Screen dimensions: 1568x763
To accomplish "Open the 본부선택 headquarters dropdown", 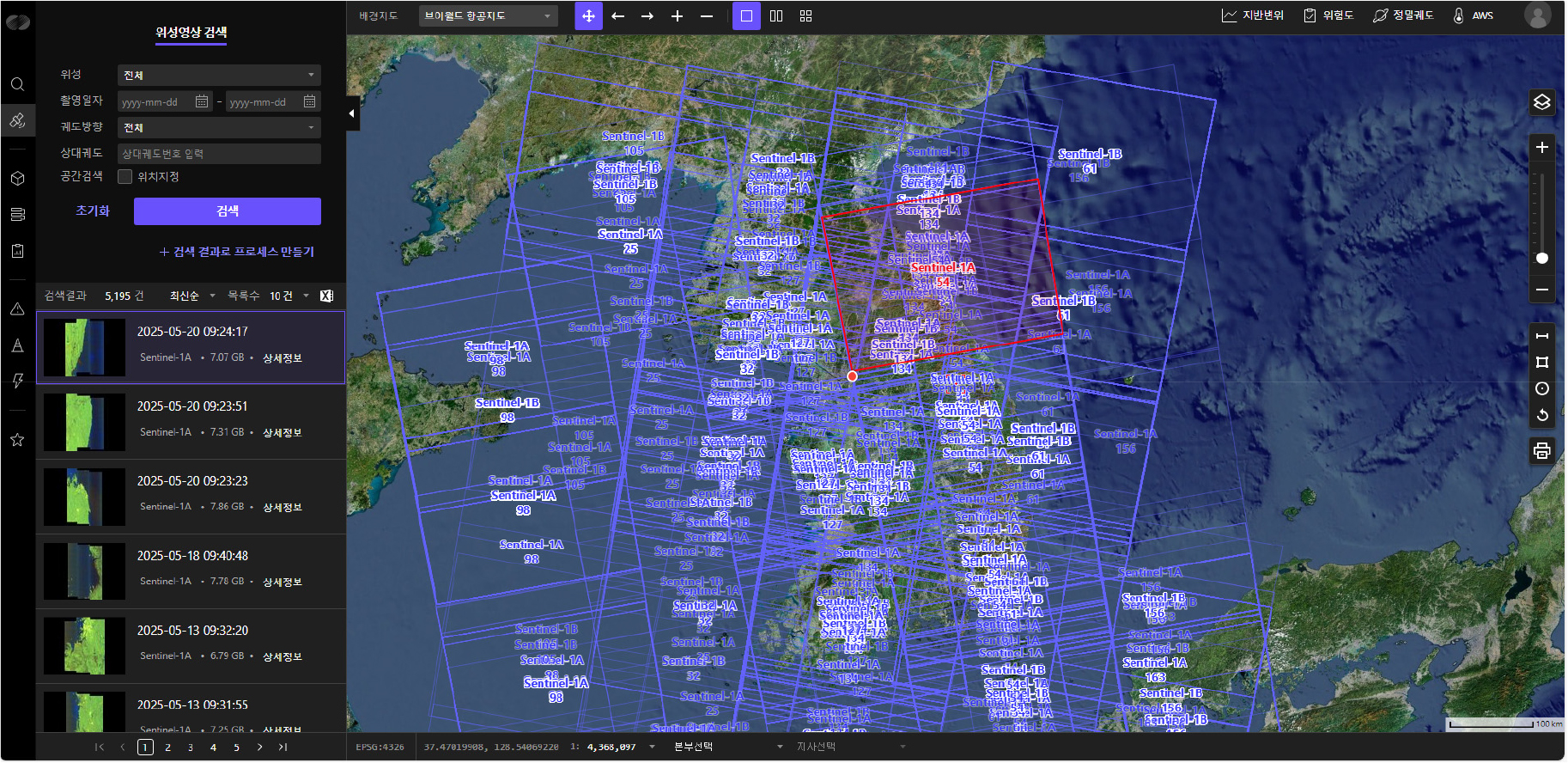I will coord(728,747).
